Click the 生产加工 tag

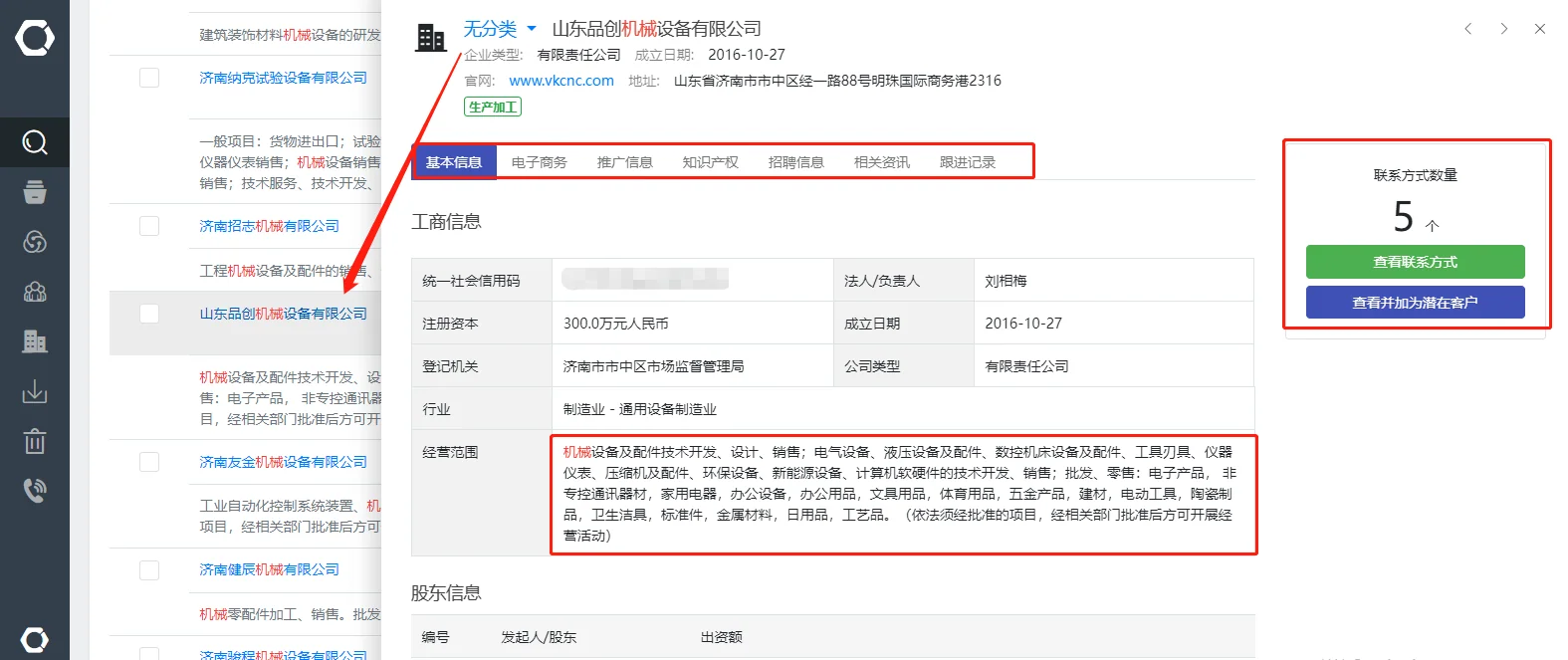(493, 107)
